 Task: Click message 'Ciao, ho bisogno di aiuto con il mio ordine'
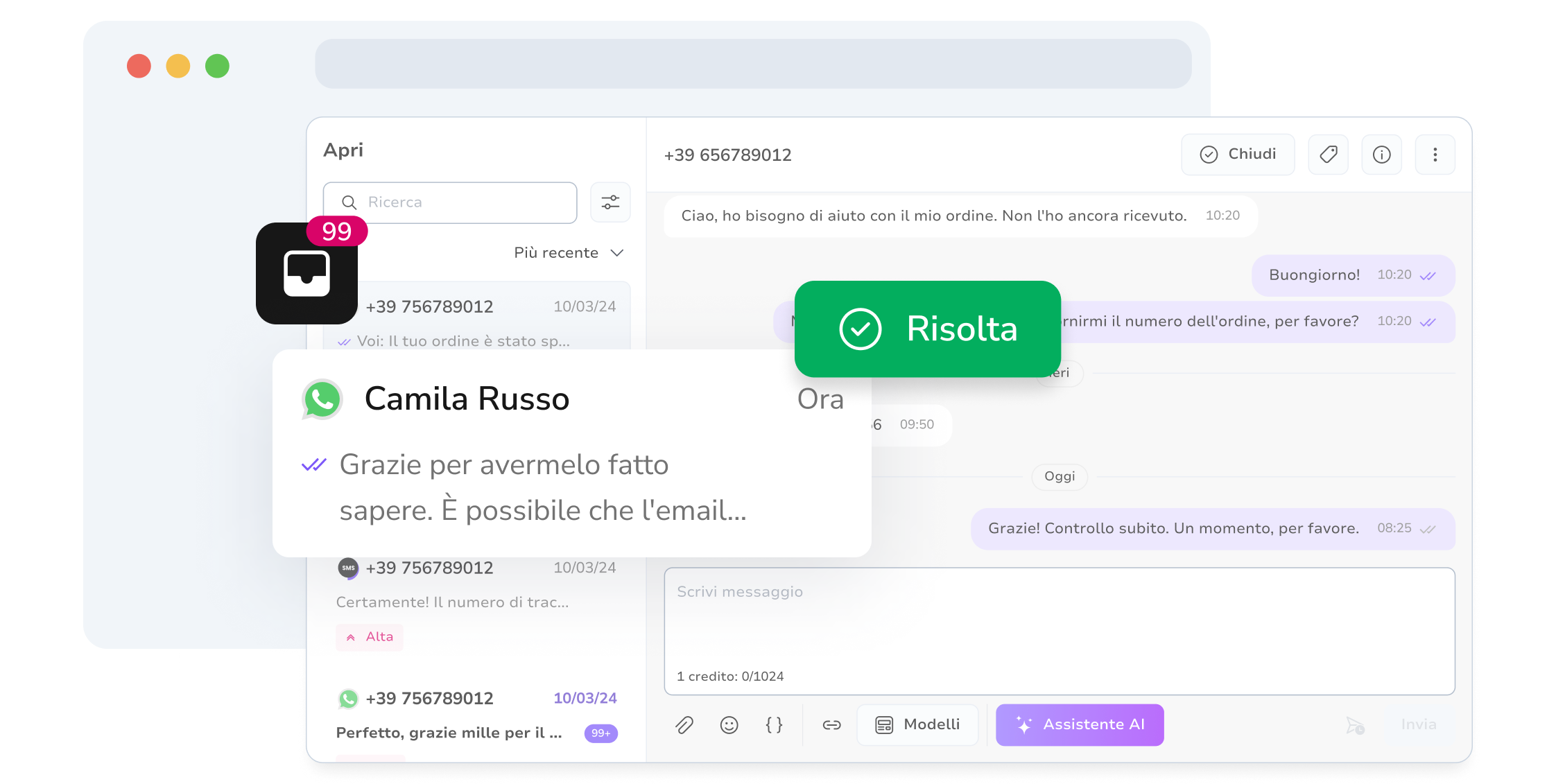point(960,216)
